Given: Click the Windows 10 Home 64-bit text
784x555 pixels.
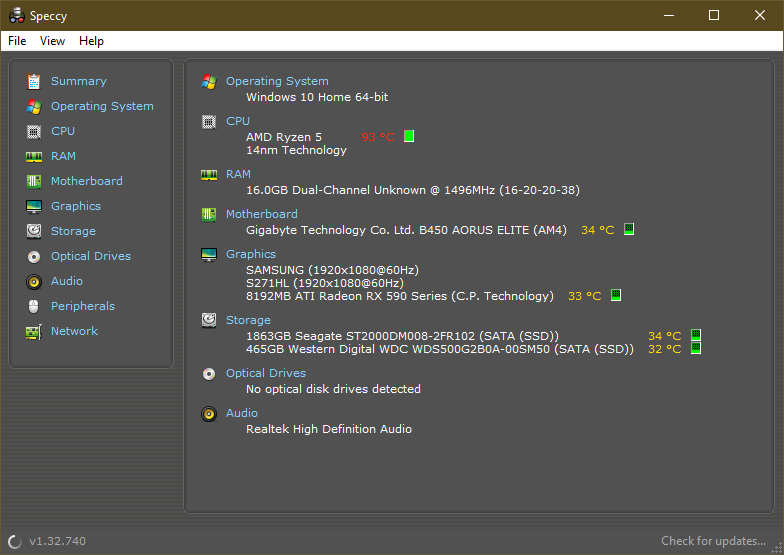Looking at the screenshot, I should click(317, 97).
